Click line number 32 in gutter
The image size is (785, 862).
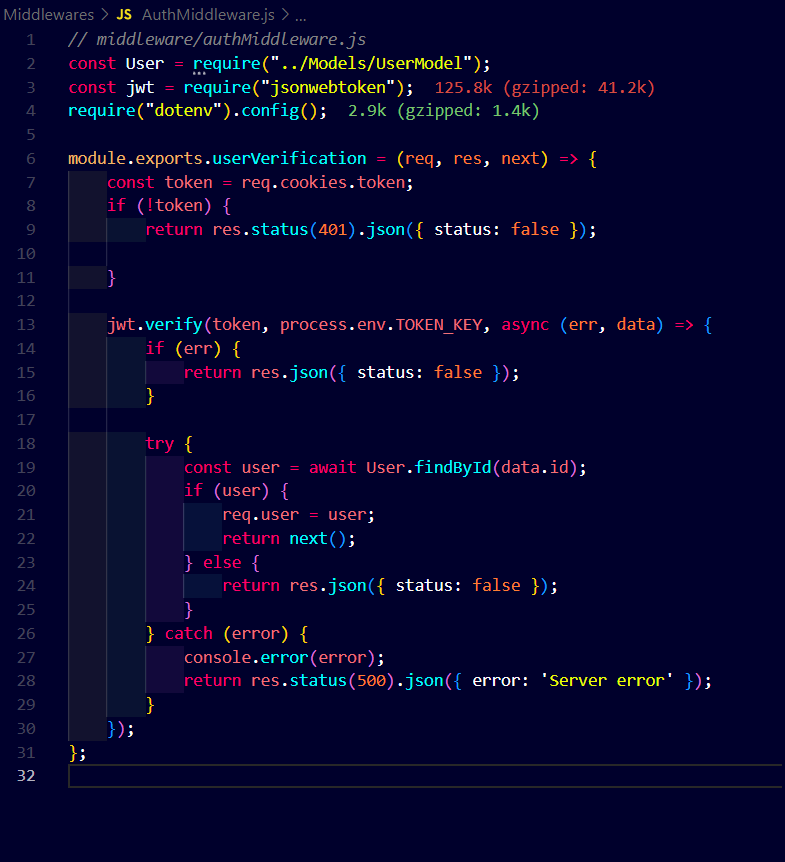click(x=26, y=776)
